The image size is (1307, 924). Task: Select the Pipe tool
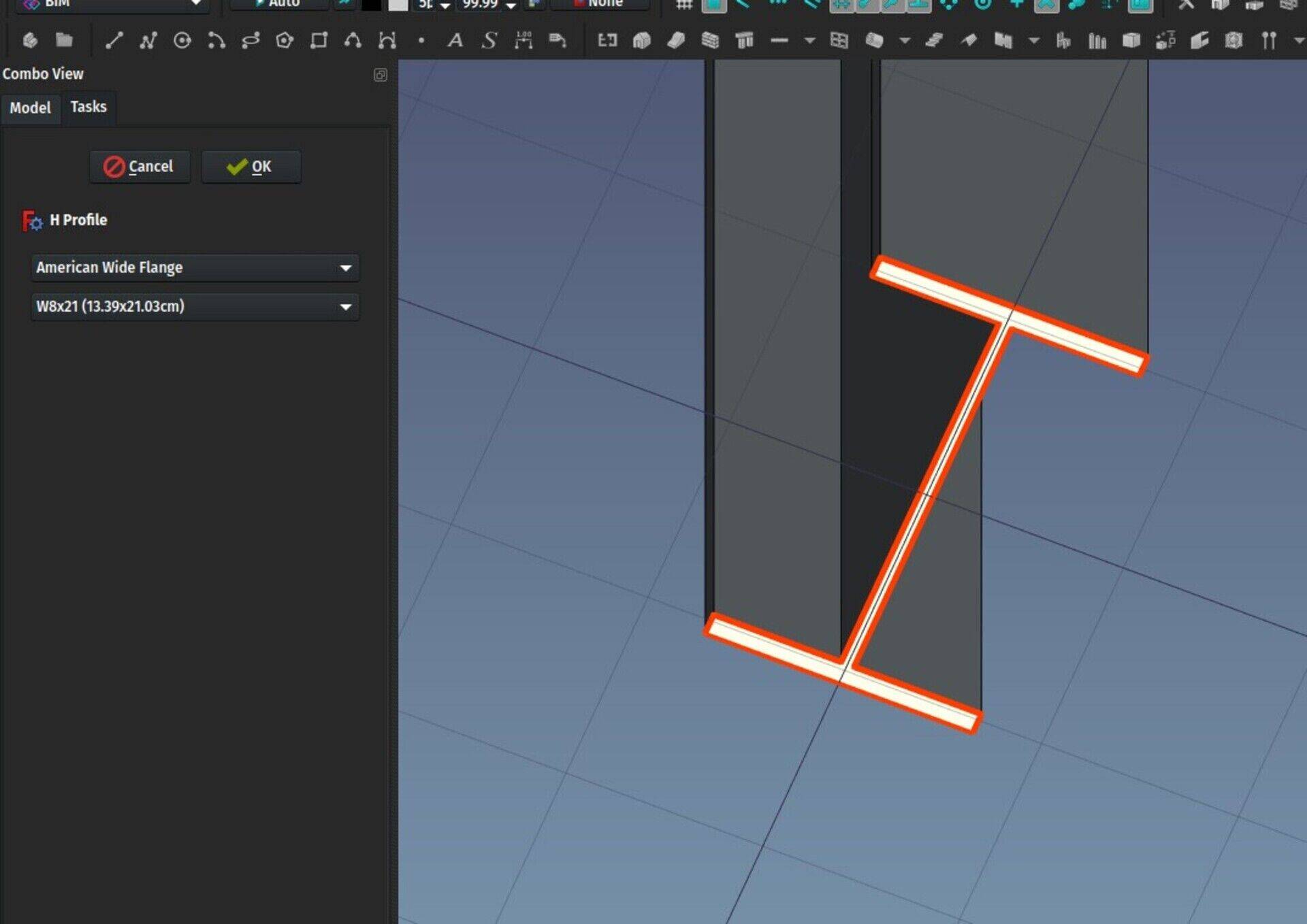(x=874, y=41)
